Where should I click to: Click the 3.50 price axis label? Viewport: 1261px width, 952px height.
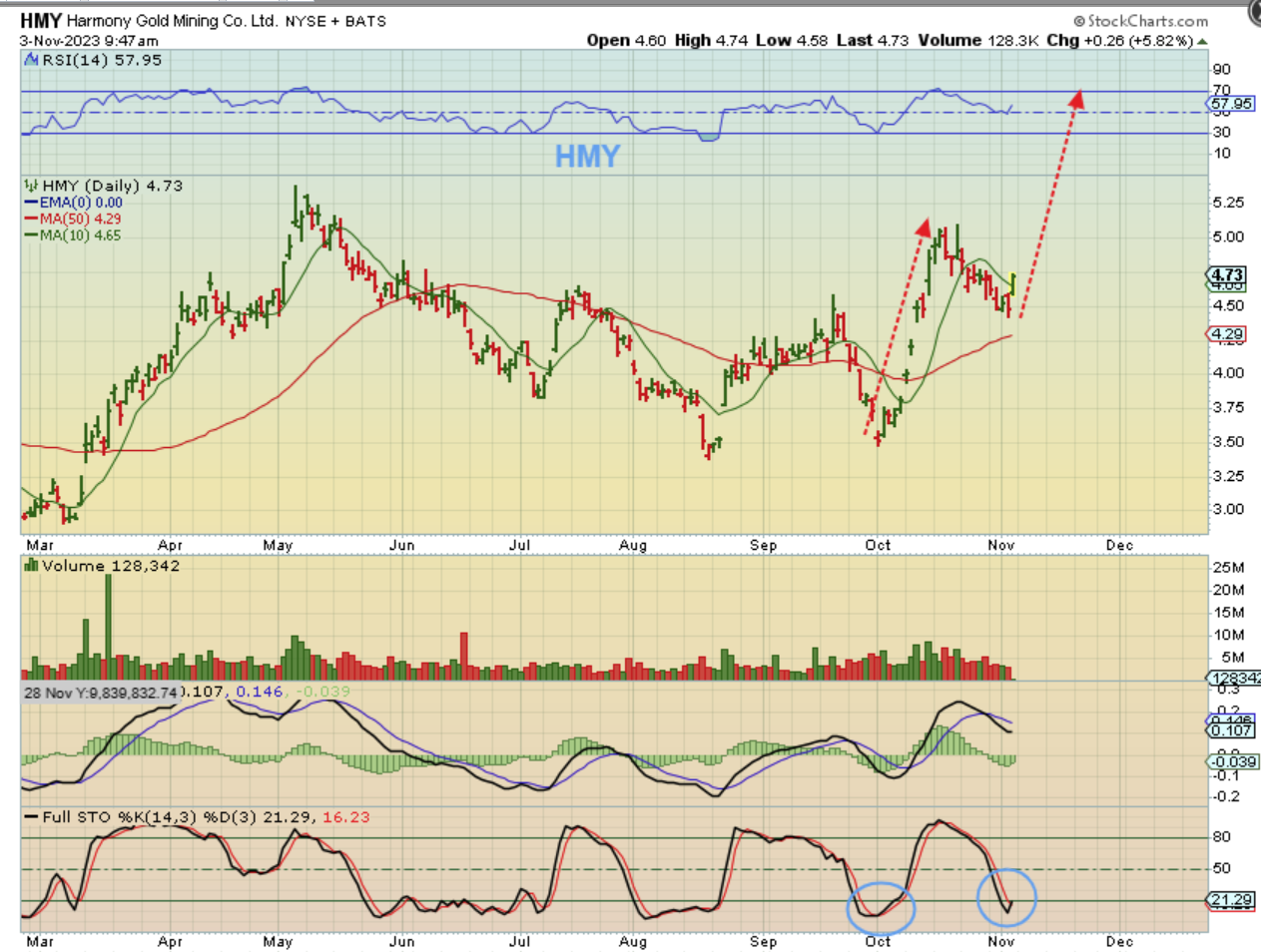coord(1228,442)
